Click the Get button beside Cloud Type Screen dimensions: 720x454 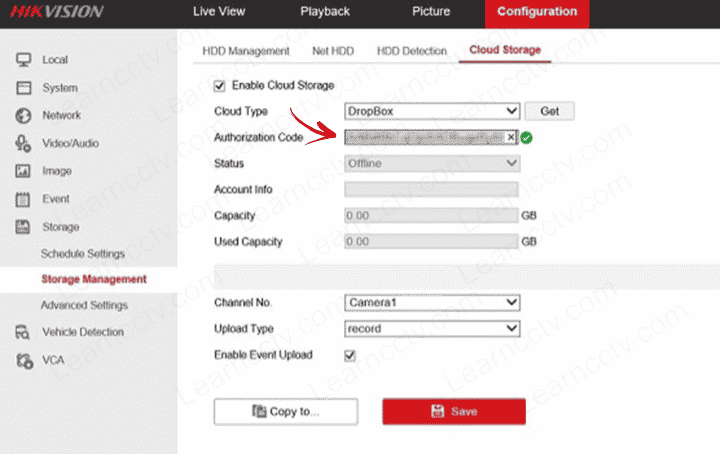pyautogui.click(x=549, y=111)
